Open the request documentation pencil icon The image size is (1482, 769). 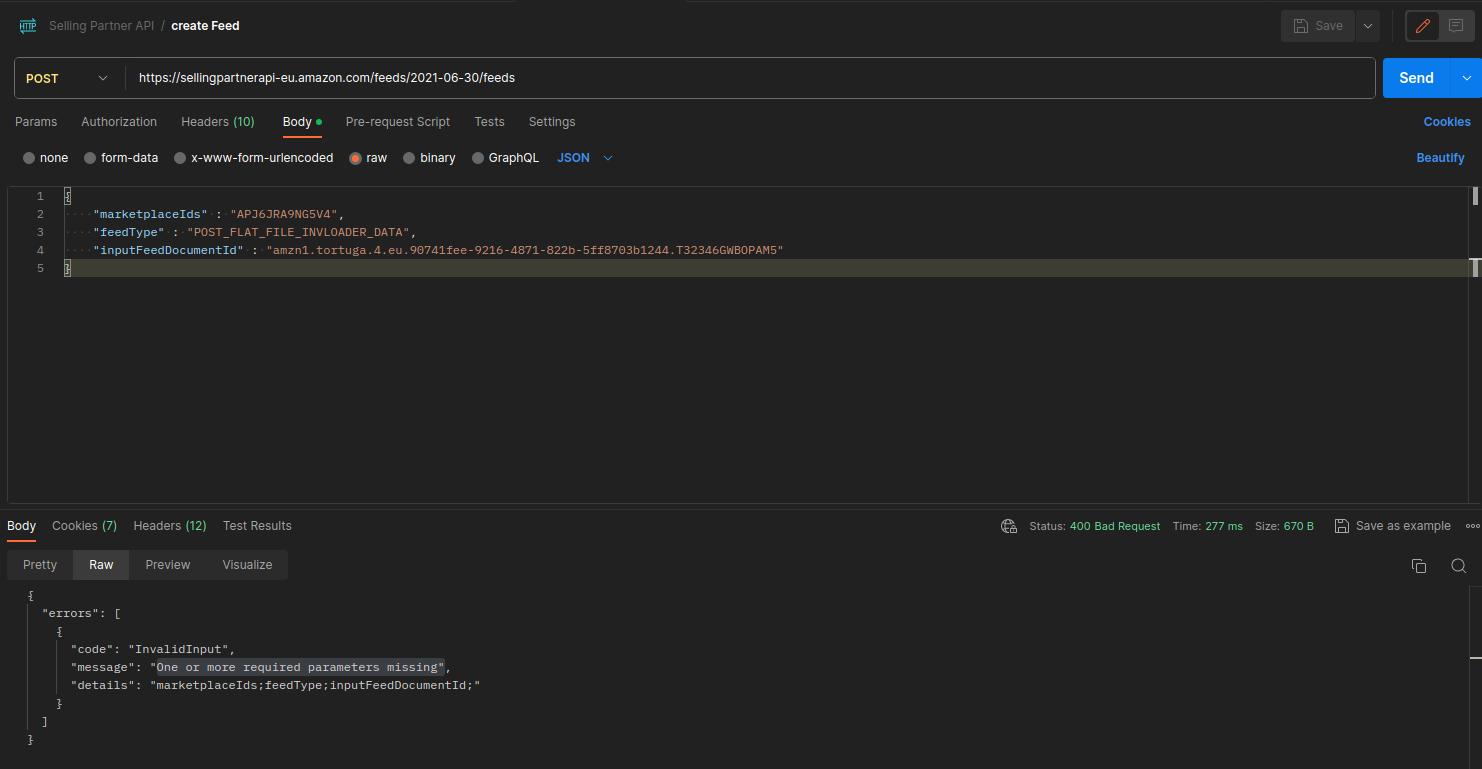point(1422,25)
